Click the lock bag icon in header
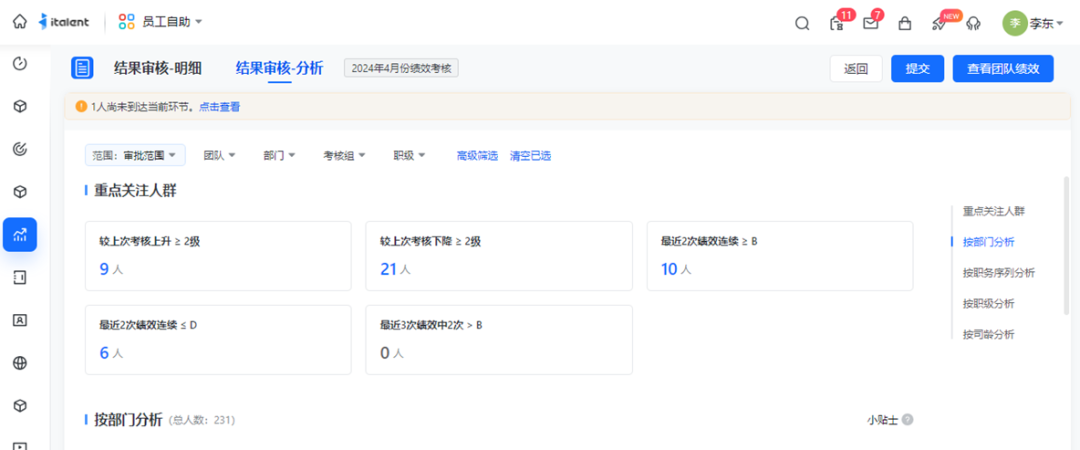1080x450 pixels. click(x=905, y=23)
